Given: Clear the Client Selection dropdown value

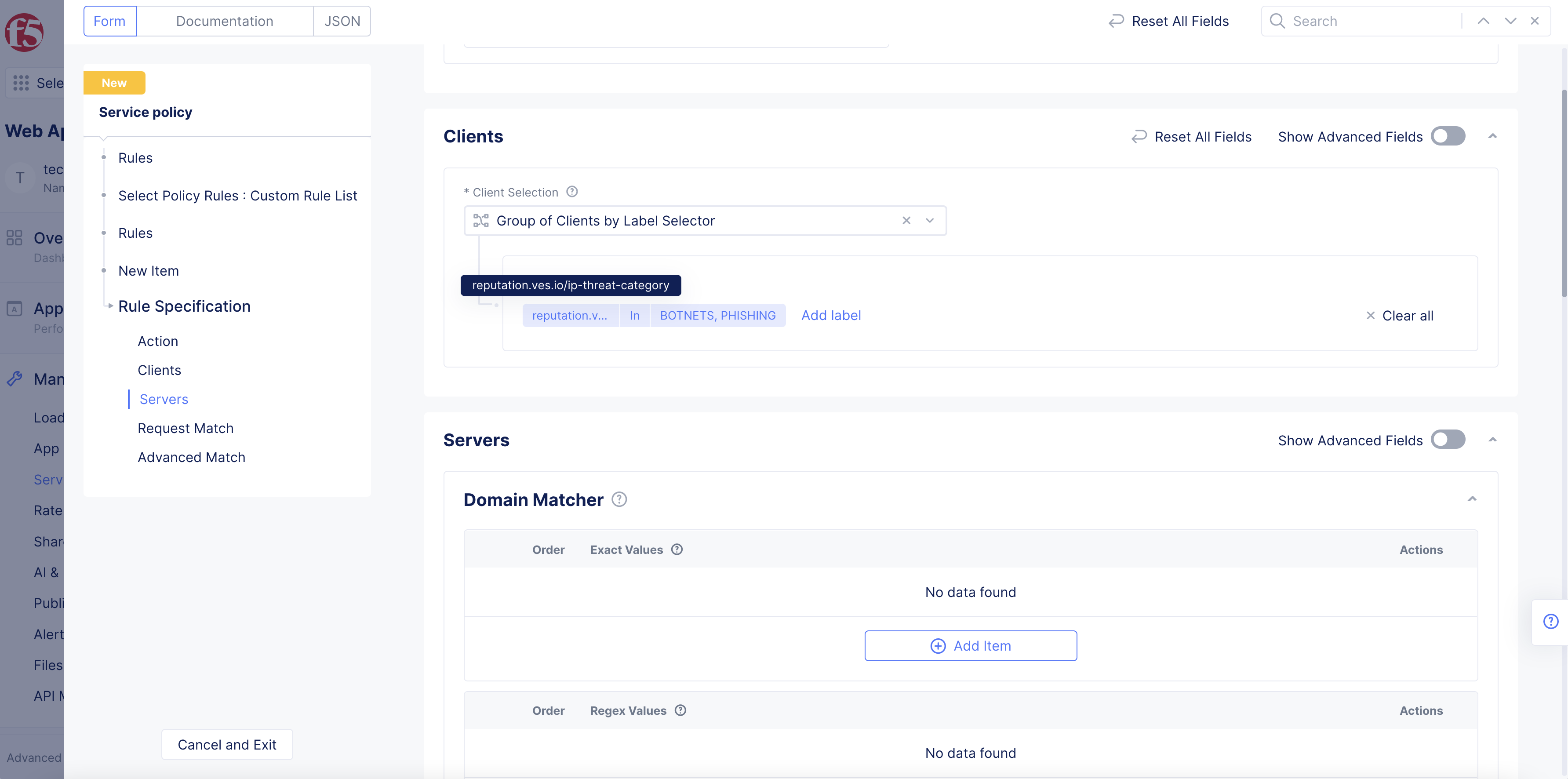Looking at the screenshot, I should (x=906, y=220).
